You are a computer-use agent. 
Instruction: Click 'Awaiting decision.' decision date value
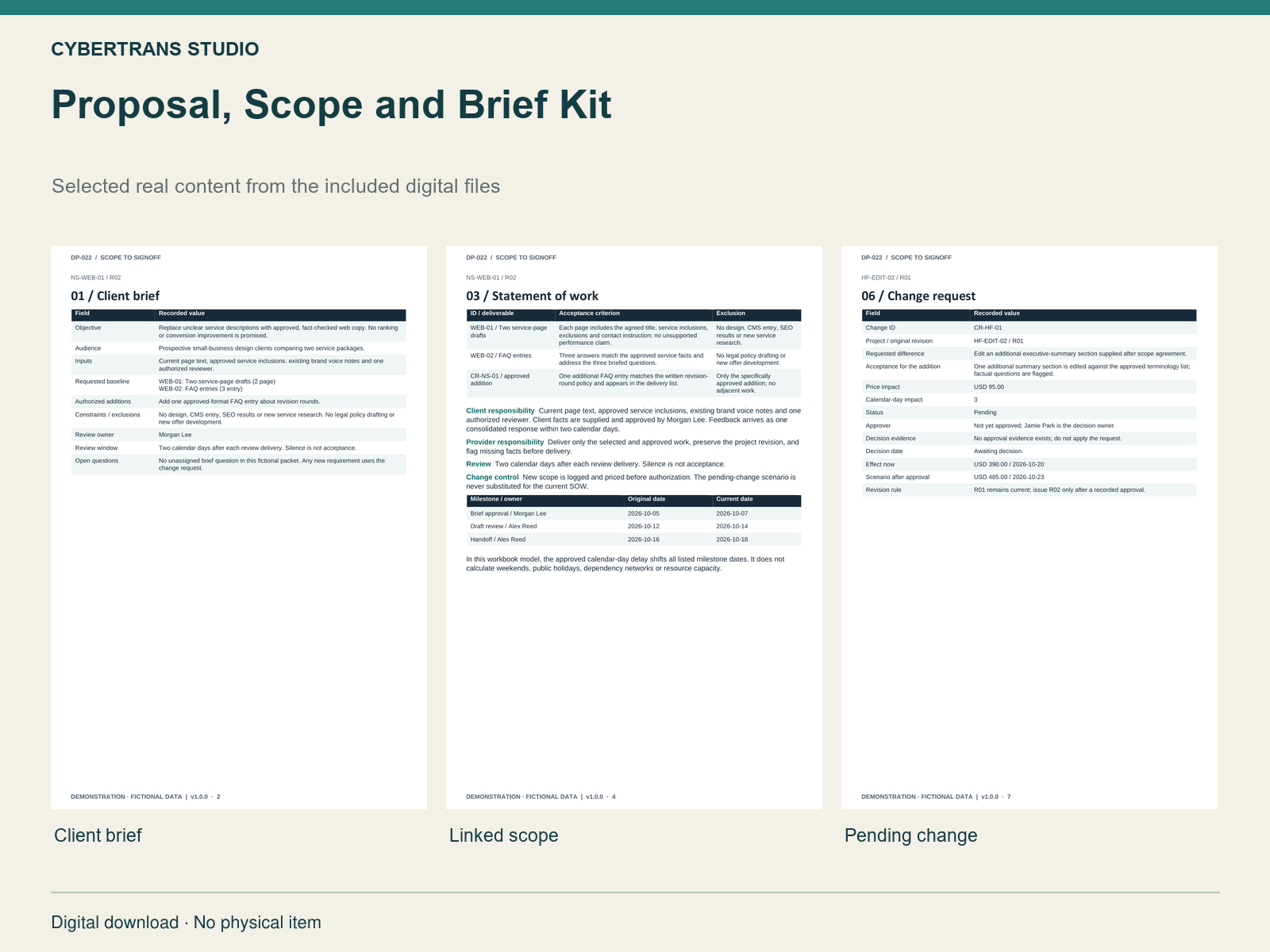999,451
